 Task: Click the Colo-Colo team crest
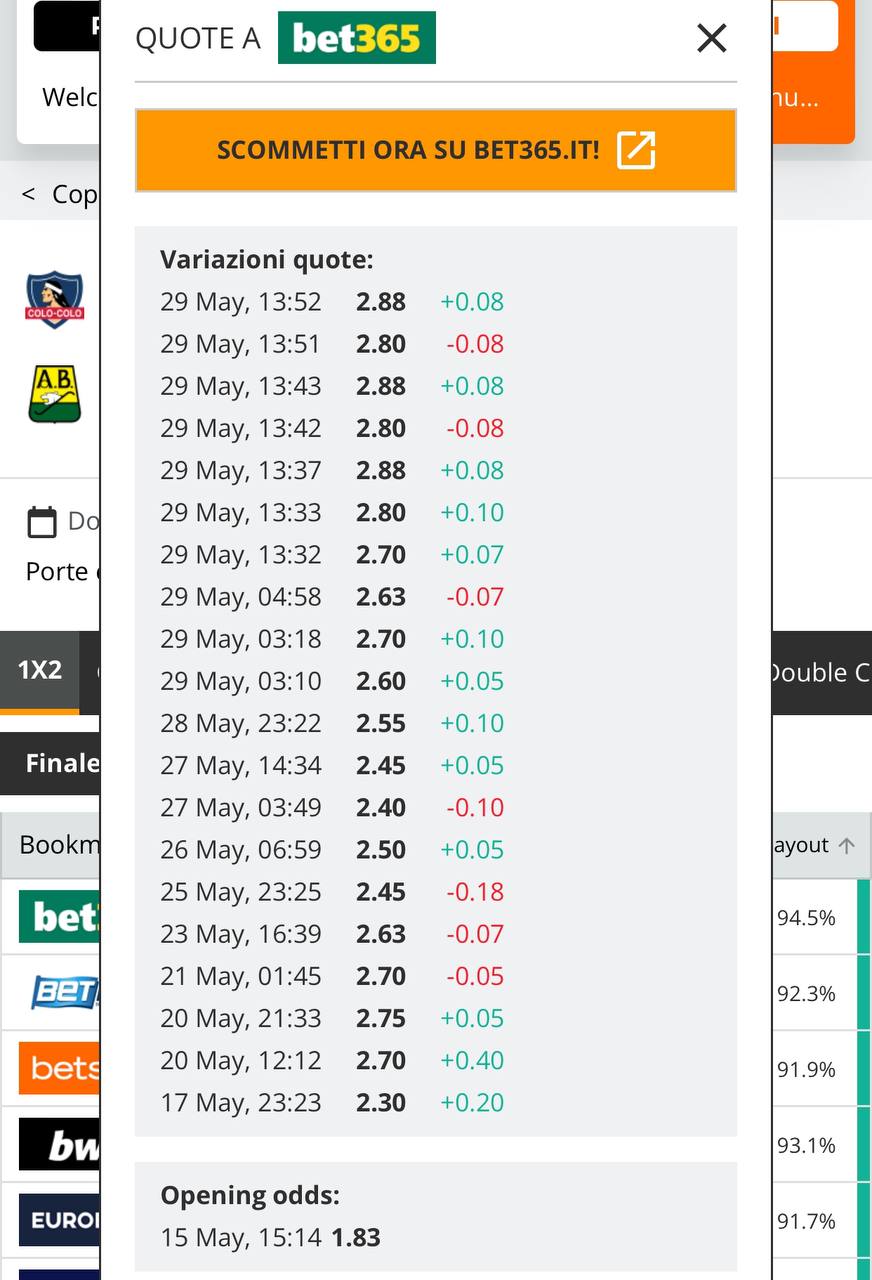[54, 299]
